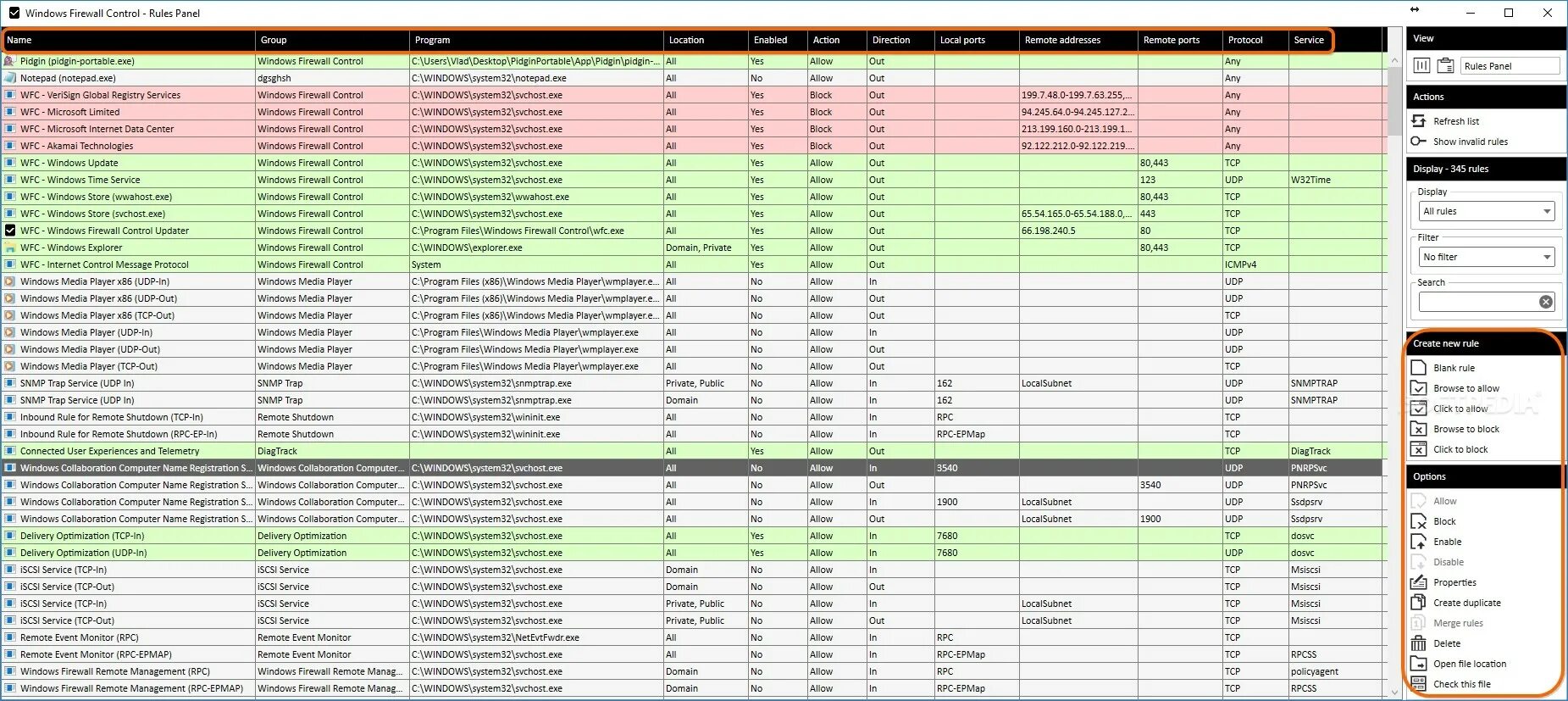This screenshot has height=701, width=1568.
Task: Click Open file location
Action: point(1470,664)
